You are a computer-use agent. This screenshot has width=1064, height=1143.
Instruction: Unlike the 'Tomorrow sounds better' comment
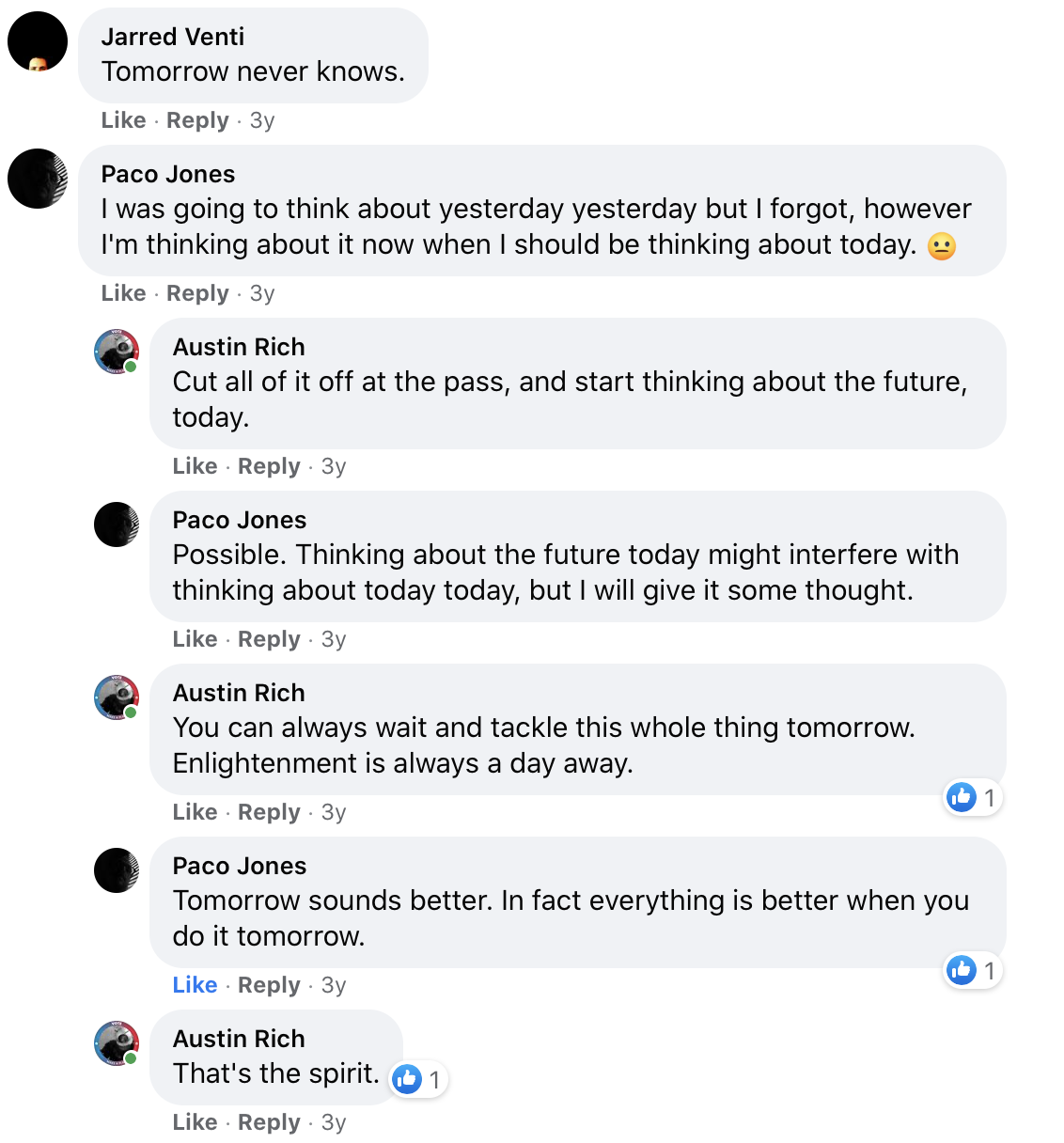[x=195, y=985]
